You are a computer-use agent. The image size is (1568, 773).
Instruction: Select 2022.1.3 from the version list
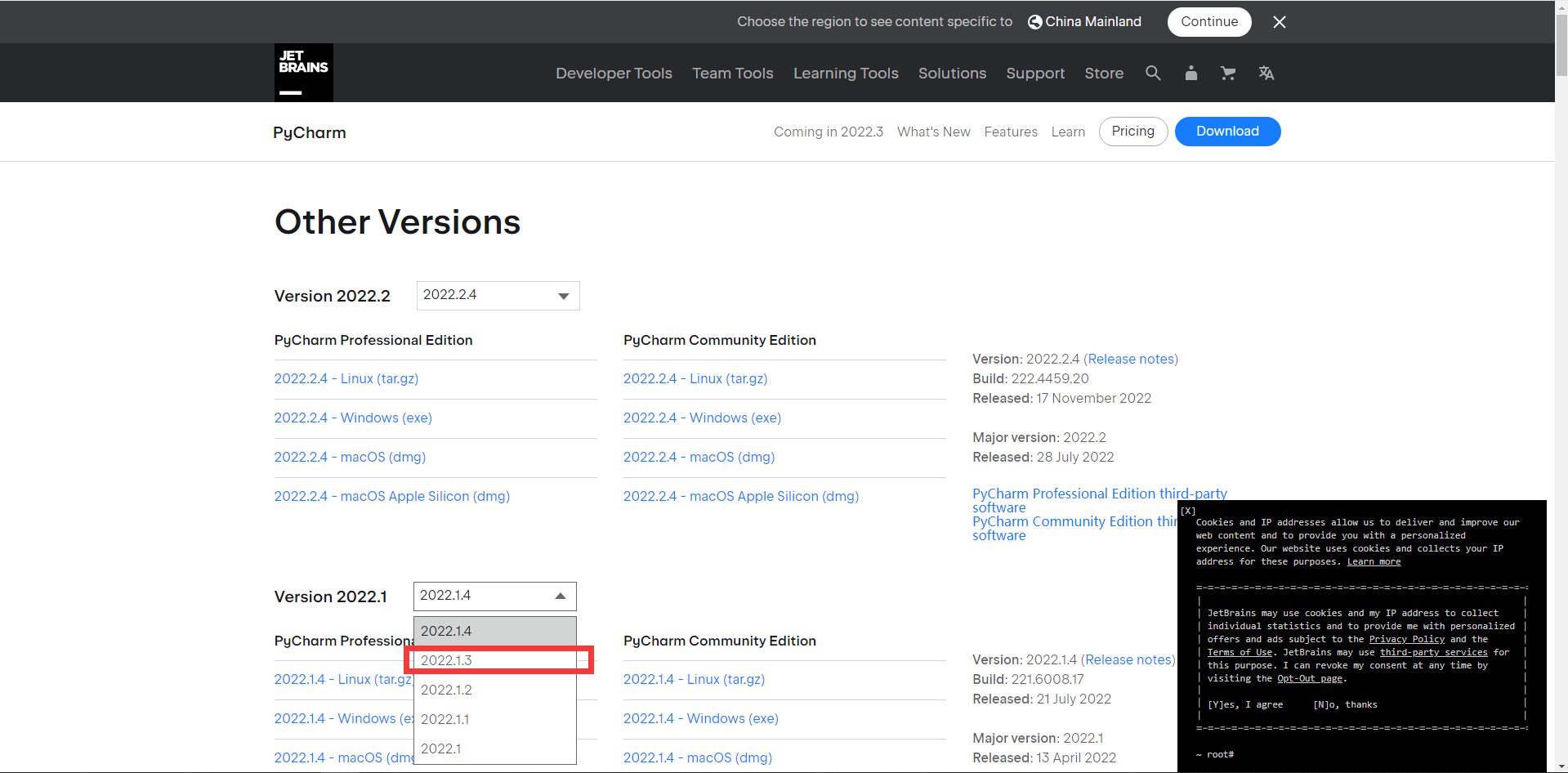point(495,660)
